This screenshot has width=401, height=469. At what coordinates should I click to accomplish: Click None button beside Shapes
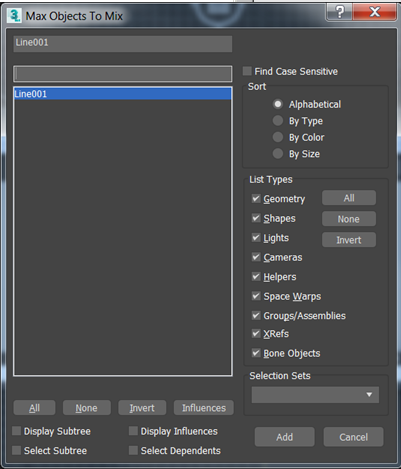pyautogui.click(x=349, y=219)
